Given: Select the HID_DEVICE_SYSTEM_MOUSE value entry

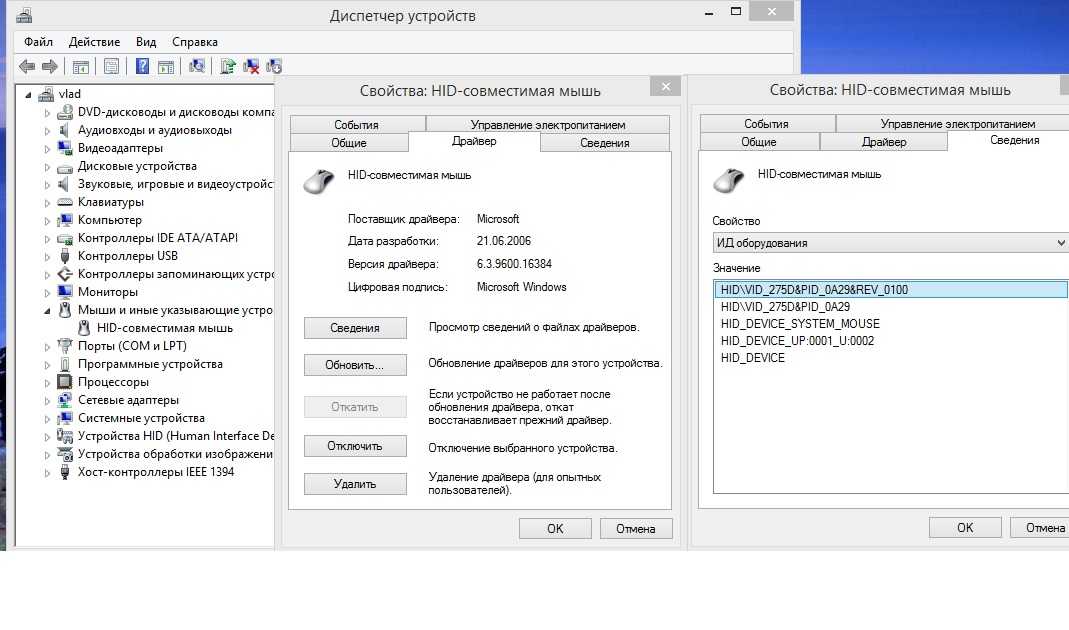Looking at the screenshot, I should tap(800, 324).
